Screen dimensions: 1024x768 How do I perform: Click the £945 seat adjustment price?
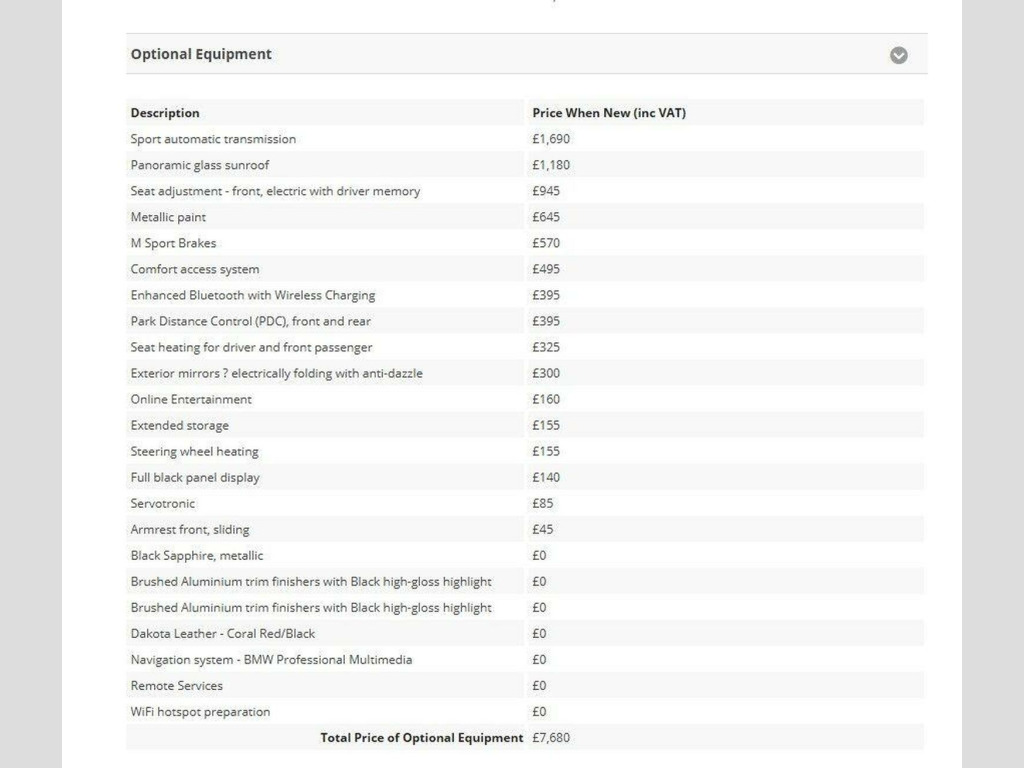coord(546,191)
